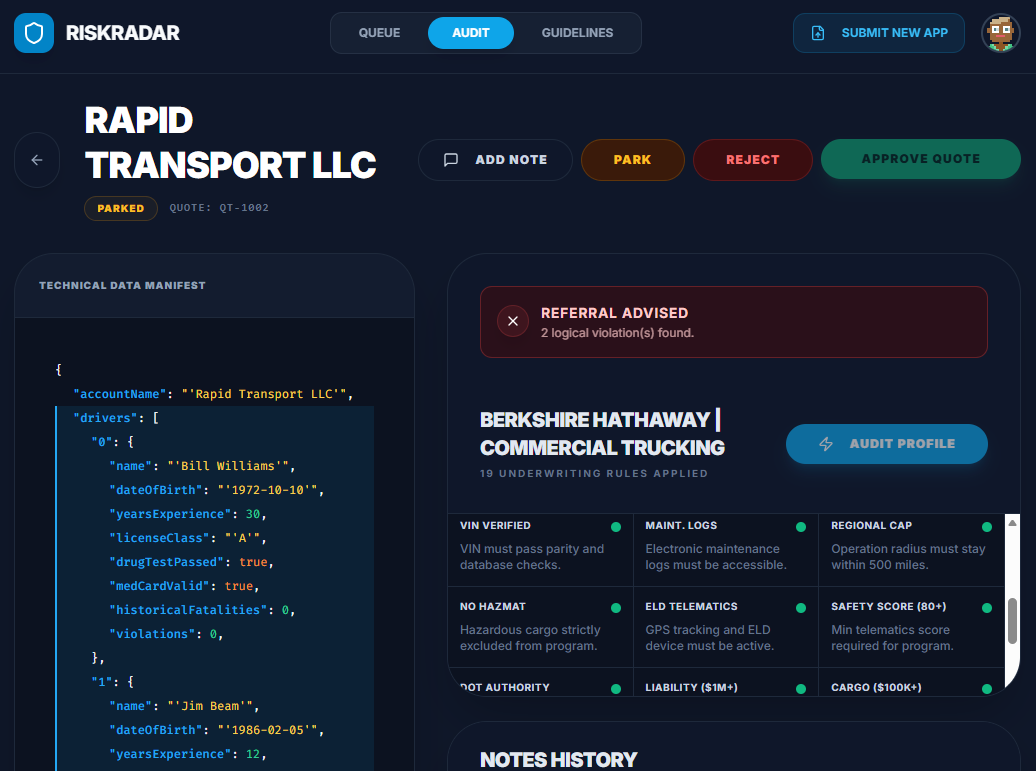Click the Safety Score green status dot

pyautogui.click(x=987, y=607)
